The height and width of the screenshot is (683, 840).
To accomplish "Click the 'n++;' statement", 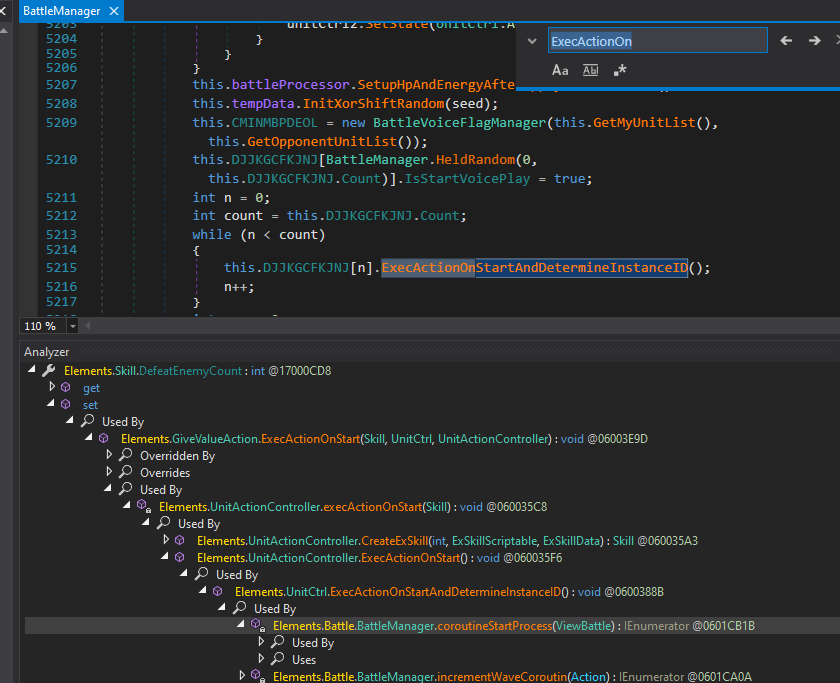I will pos(239,287).
